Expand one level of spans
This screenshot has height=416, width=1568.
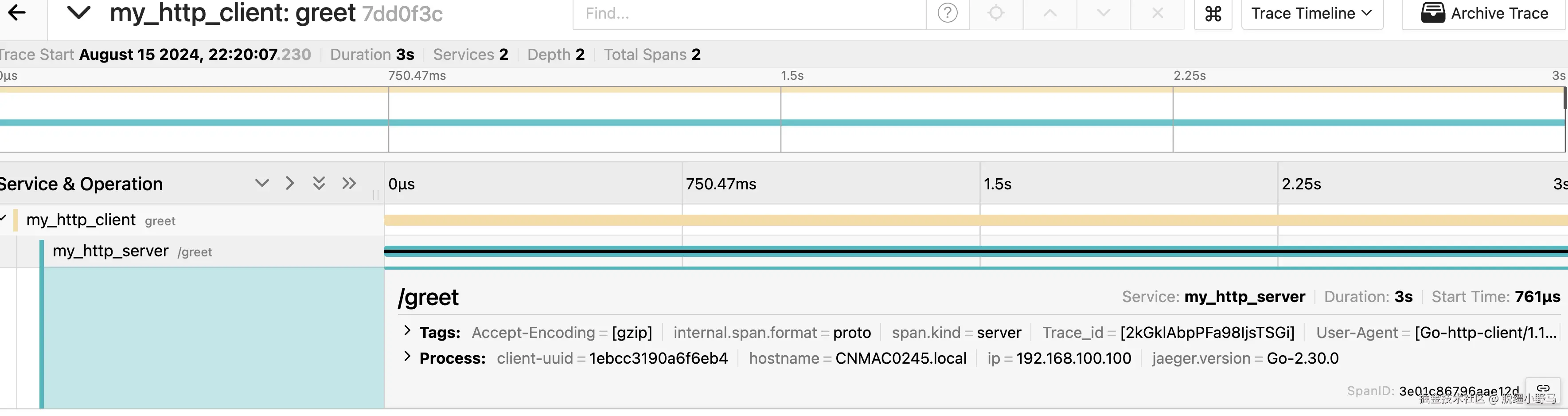(262, 183)
